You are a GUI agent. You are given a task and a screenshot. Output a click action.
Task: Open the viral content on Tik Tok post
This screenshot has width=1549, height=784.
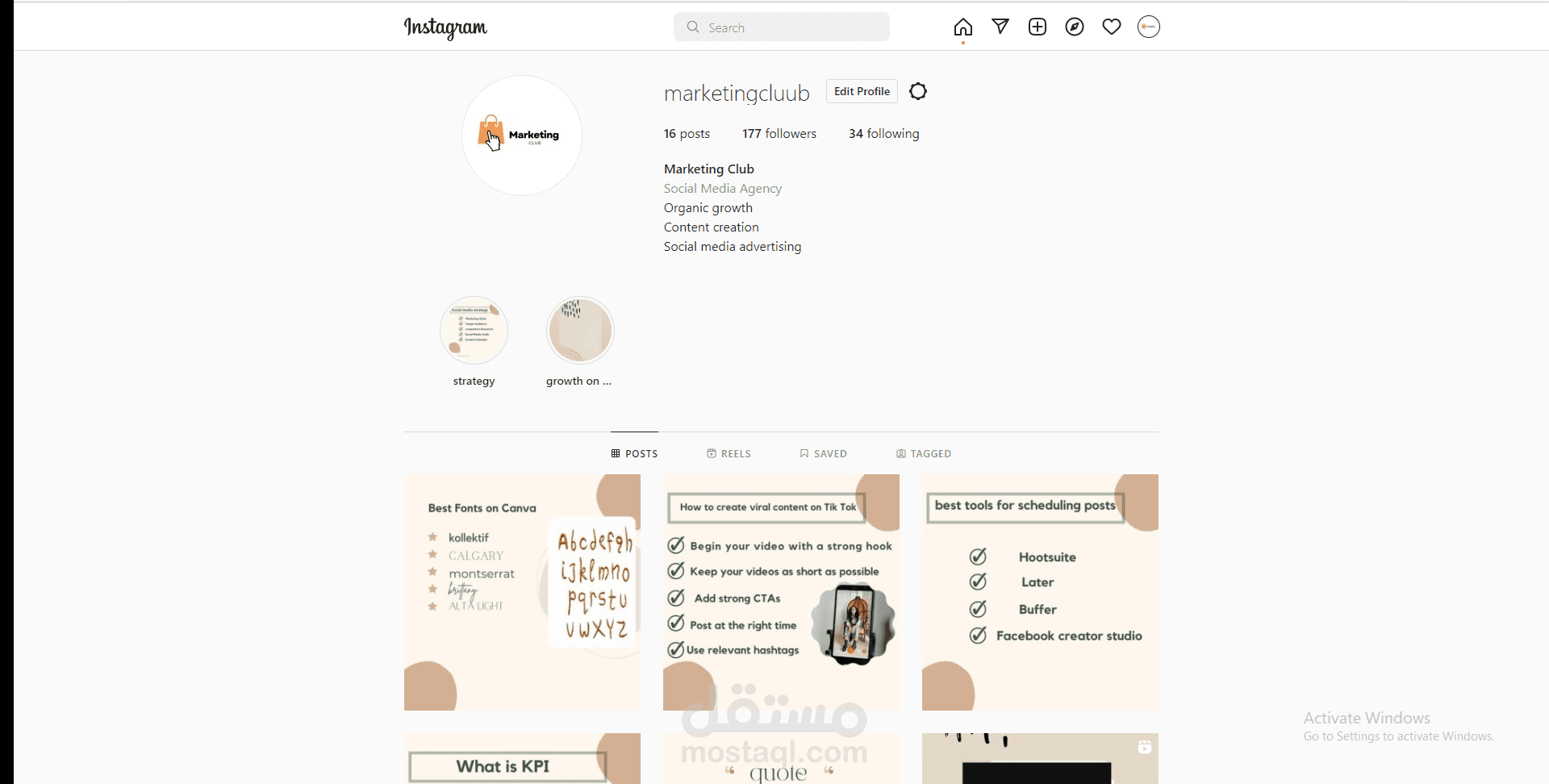click(x=781, y=592)
